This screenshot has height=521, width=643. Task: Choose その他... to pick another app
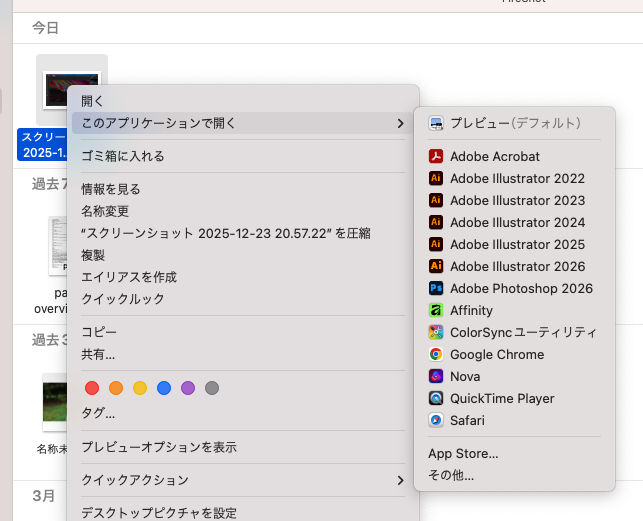[451, 475]
